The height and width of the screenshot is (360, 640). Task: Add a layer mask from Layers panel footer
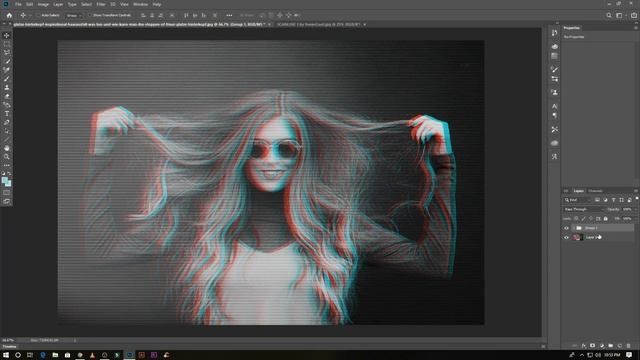click(592, 346)
